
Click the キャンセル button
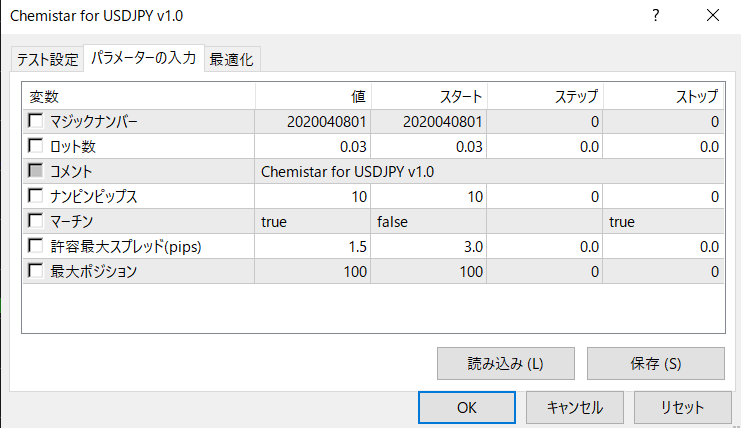[575, 407]
